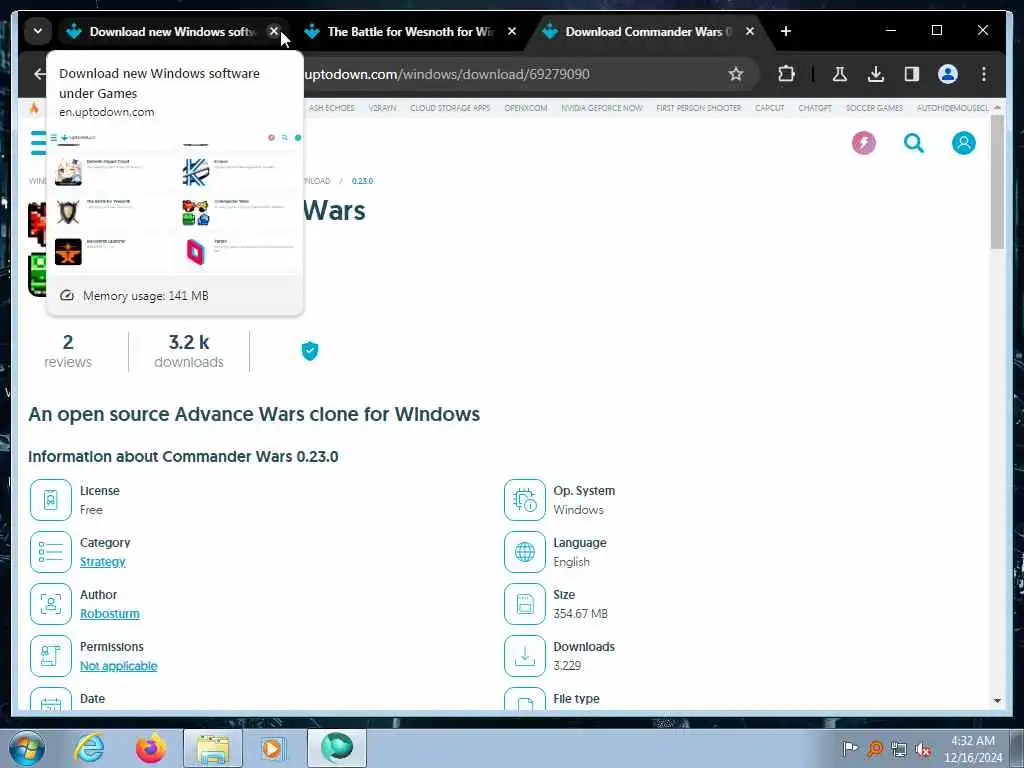The width and height of the screenshot is (1024, 768).
Task: Open the Extensions puzzle icon
Action: (x=786, y=74)
